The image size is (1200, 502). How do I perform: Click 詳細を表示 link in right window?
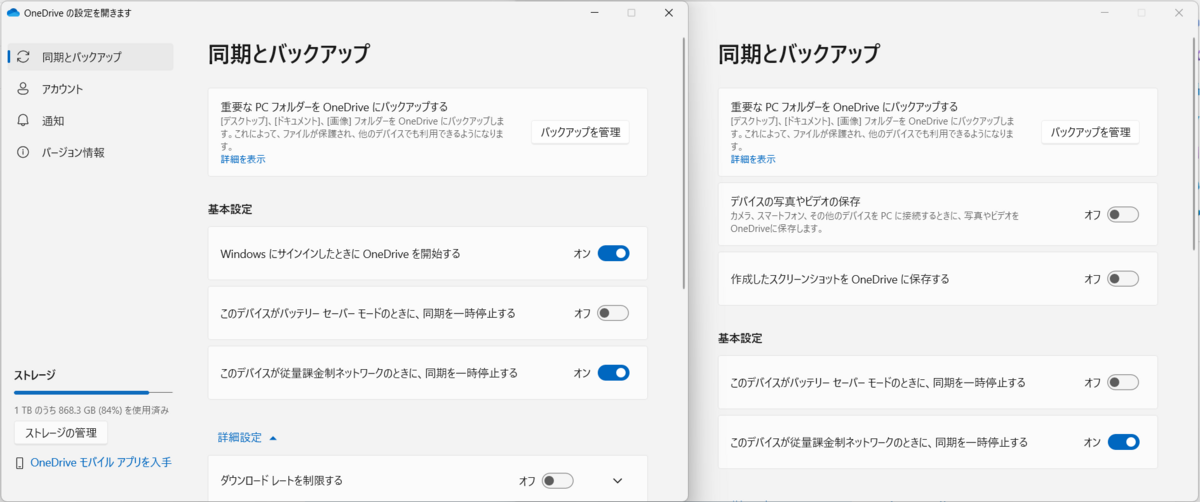(753, 159)
